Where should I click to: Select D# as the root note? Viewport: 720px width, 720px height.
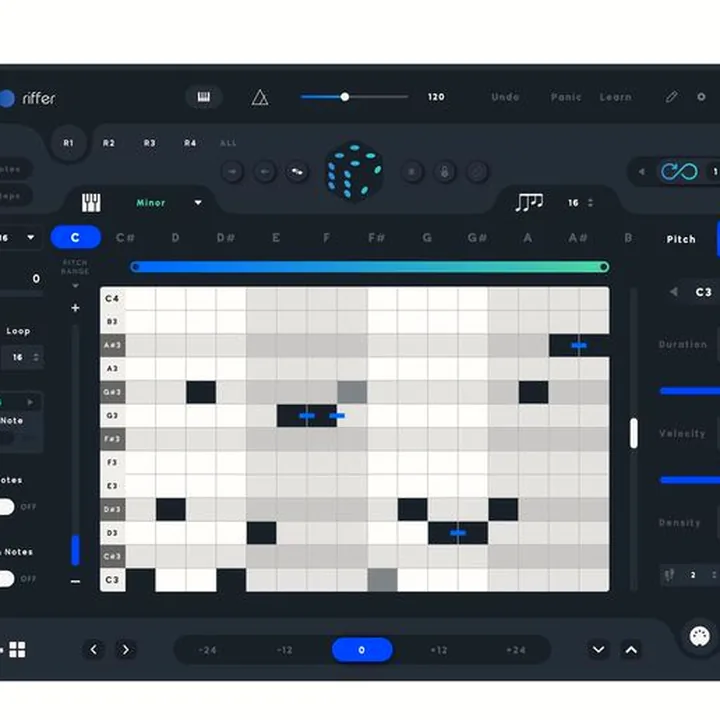[225, 238]
